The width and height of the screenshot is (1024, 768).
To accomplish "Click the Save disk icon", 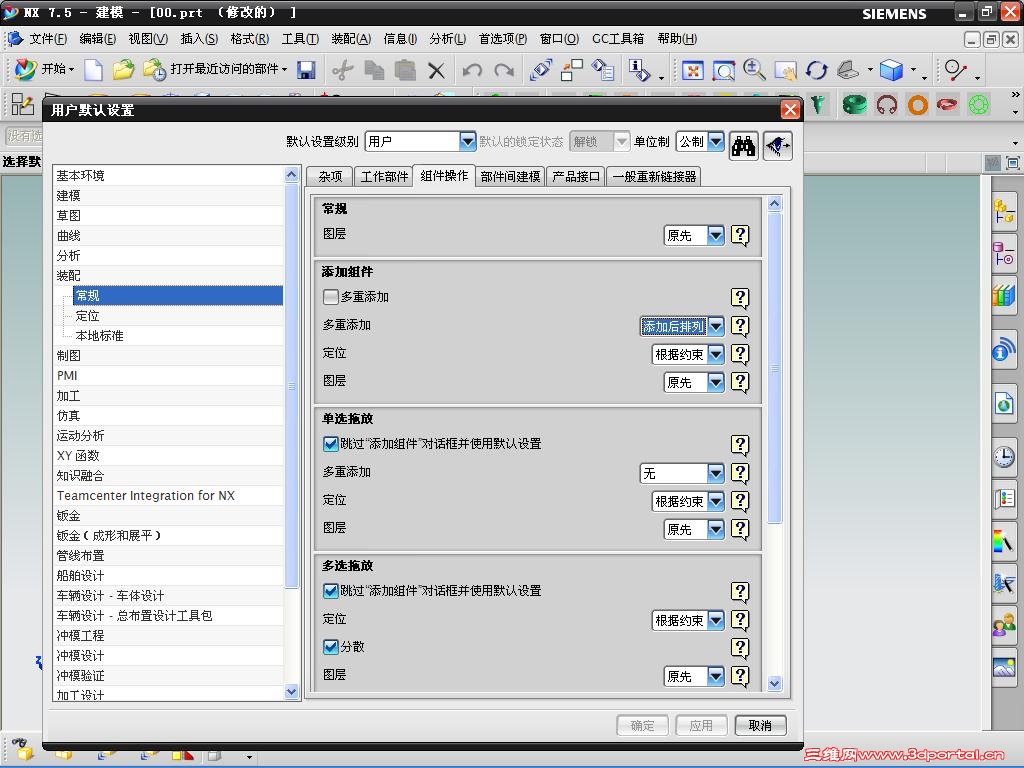I will (x=306, y=69).
